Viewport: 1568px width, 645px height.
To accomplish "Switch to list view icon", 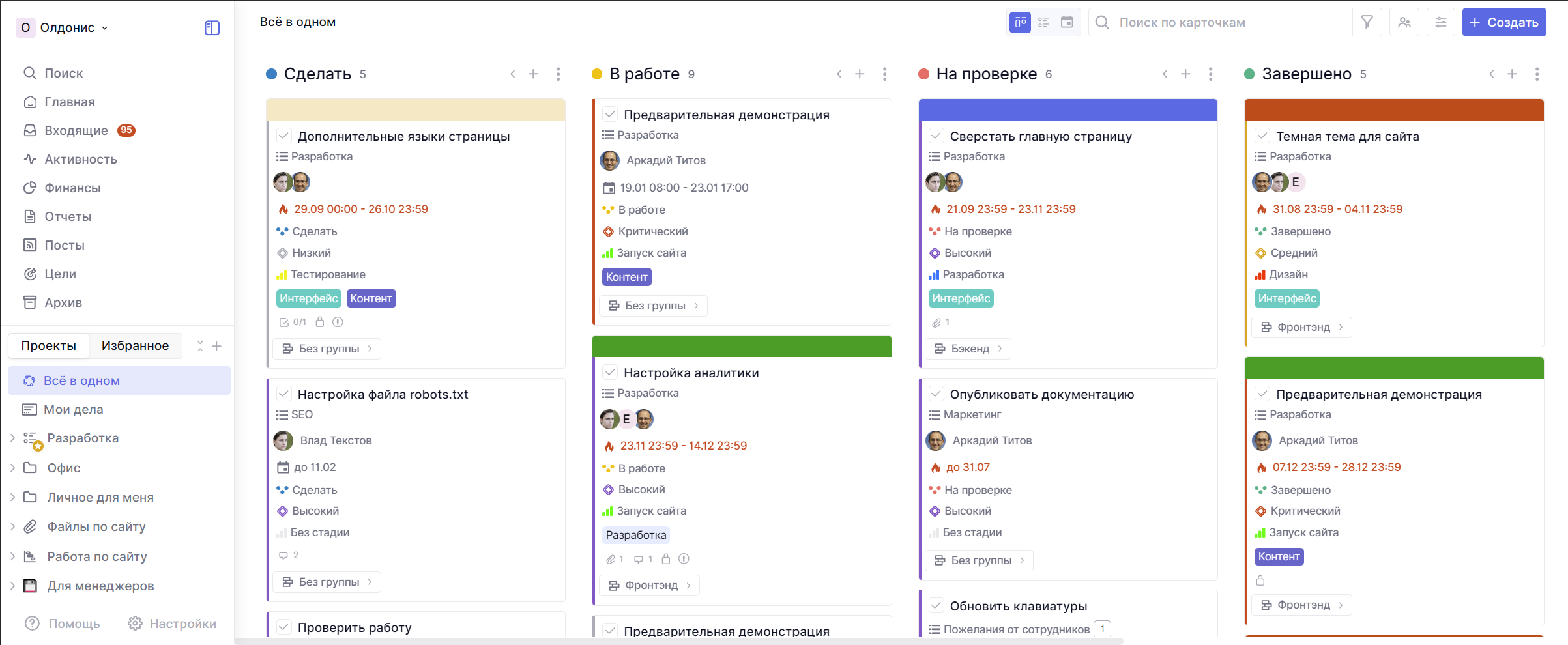I will [x=1043, y=22].
